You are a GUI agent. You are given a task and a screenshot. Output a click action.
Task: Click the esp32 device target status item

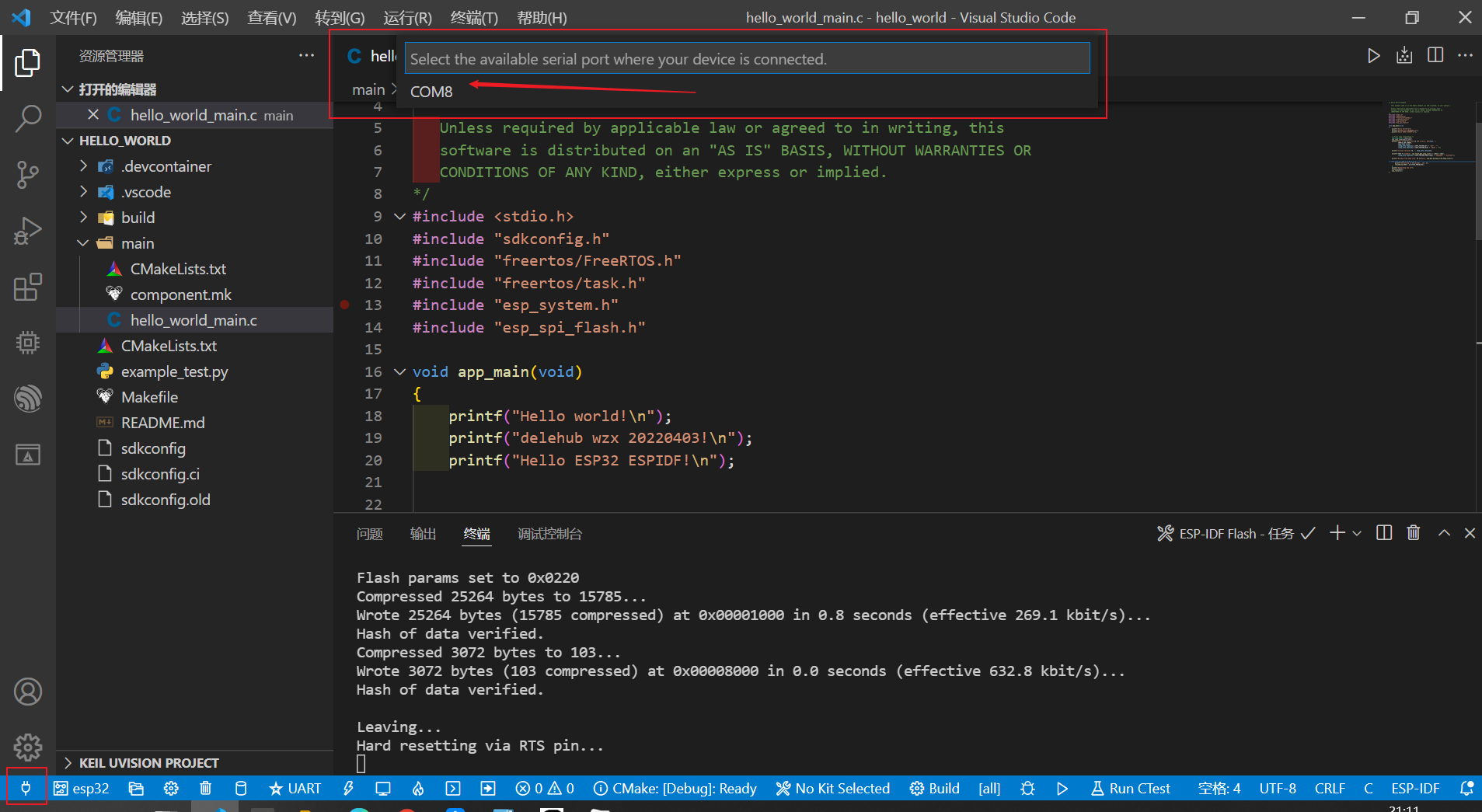(82, 788)
